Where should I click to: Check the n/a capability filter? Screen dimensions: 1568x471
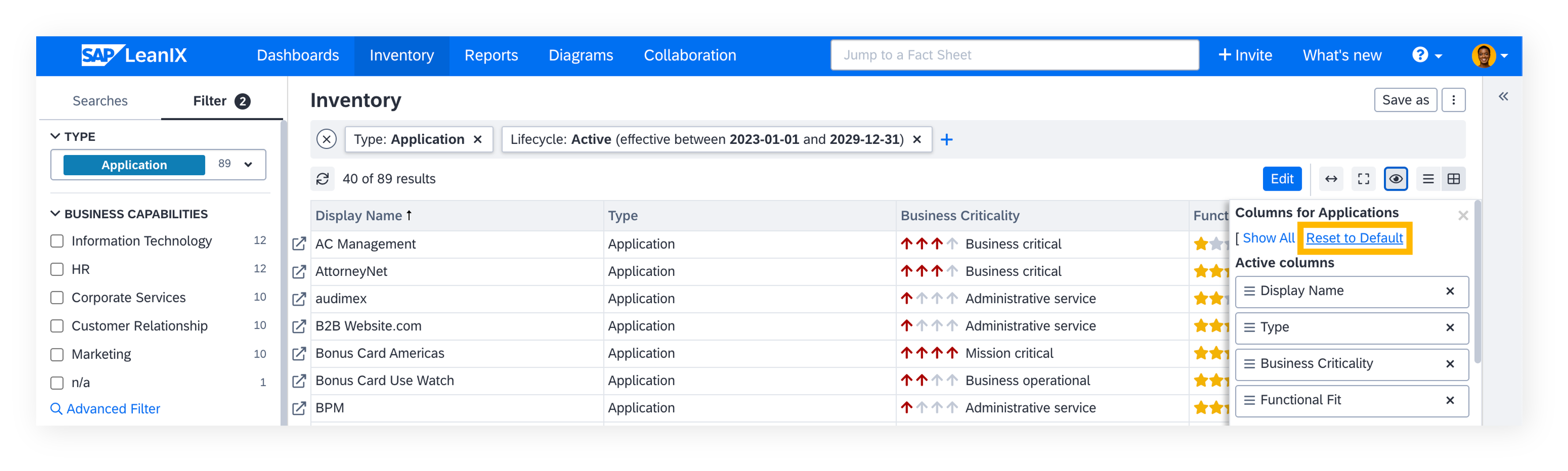pyautogui.click(x=57, y=383)
